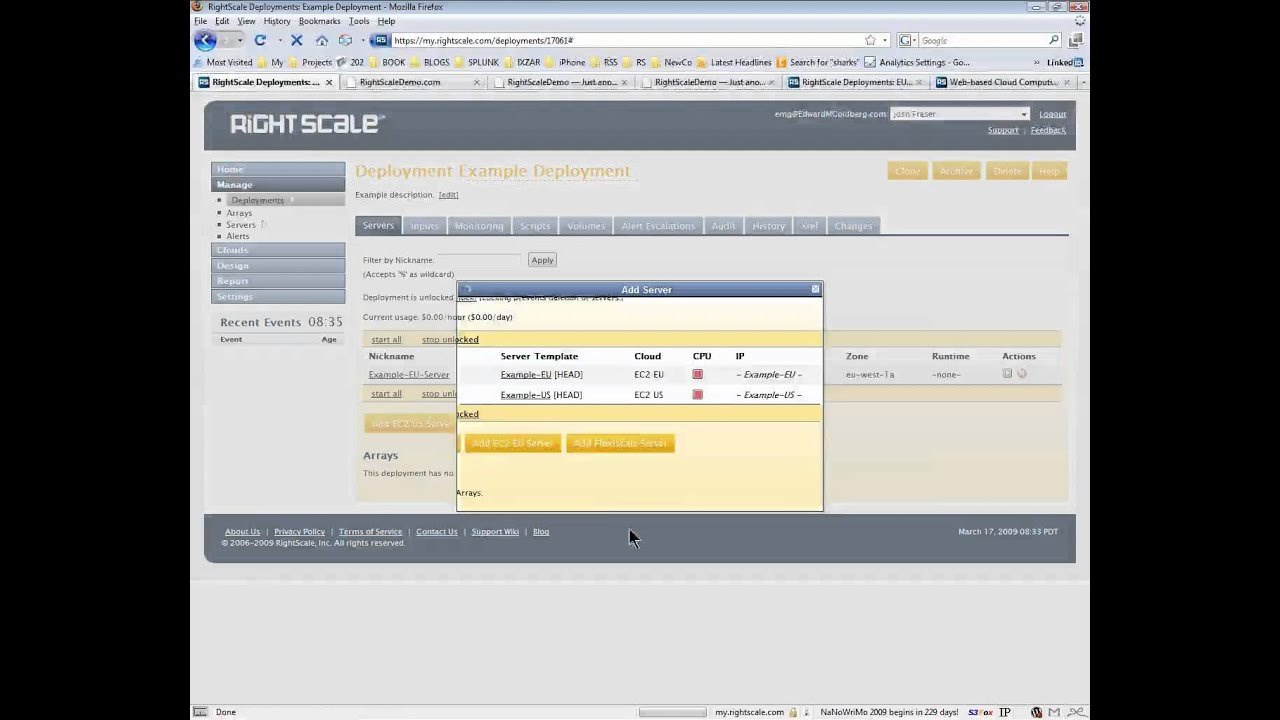Open the Example-EU server template link
Image resolution: width=1280 pixels, height=720 pixels.
[x=526, y=374]
